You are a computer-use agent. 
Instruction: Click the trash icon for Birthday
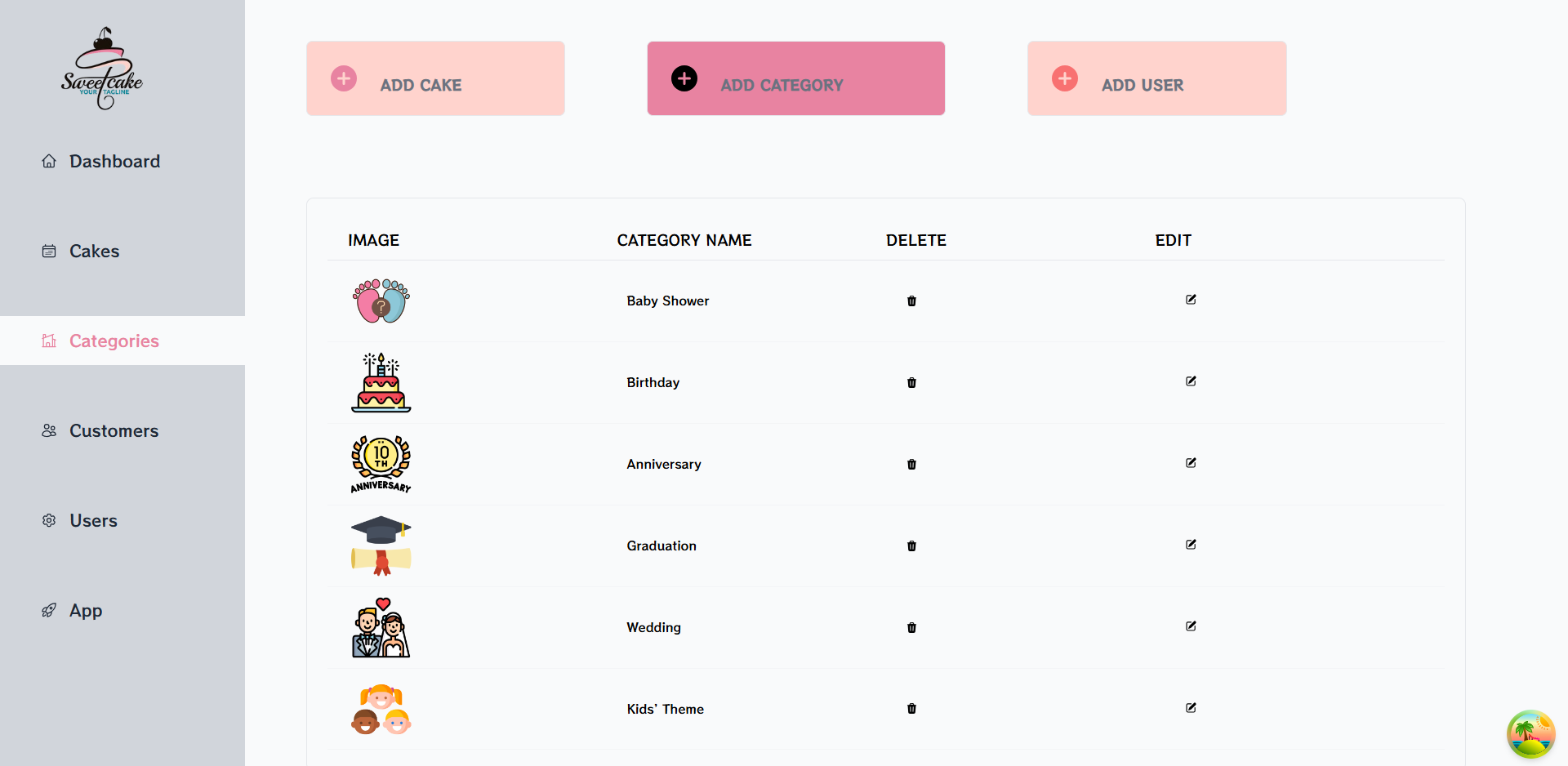(911, 382)
